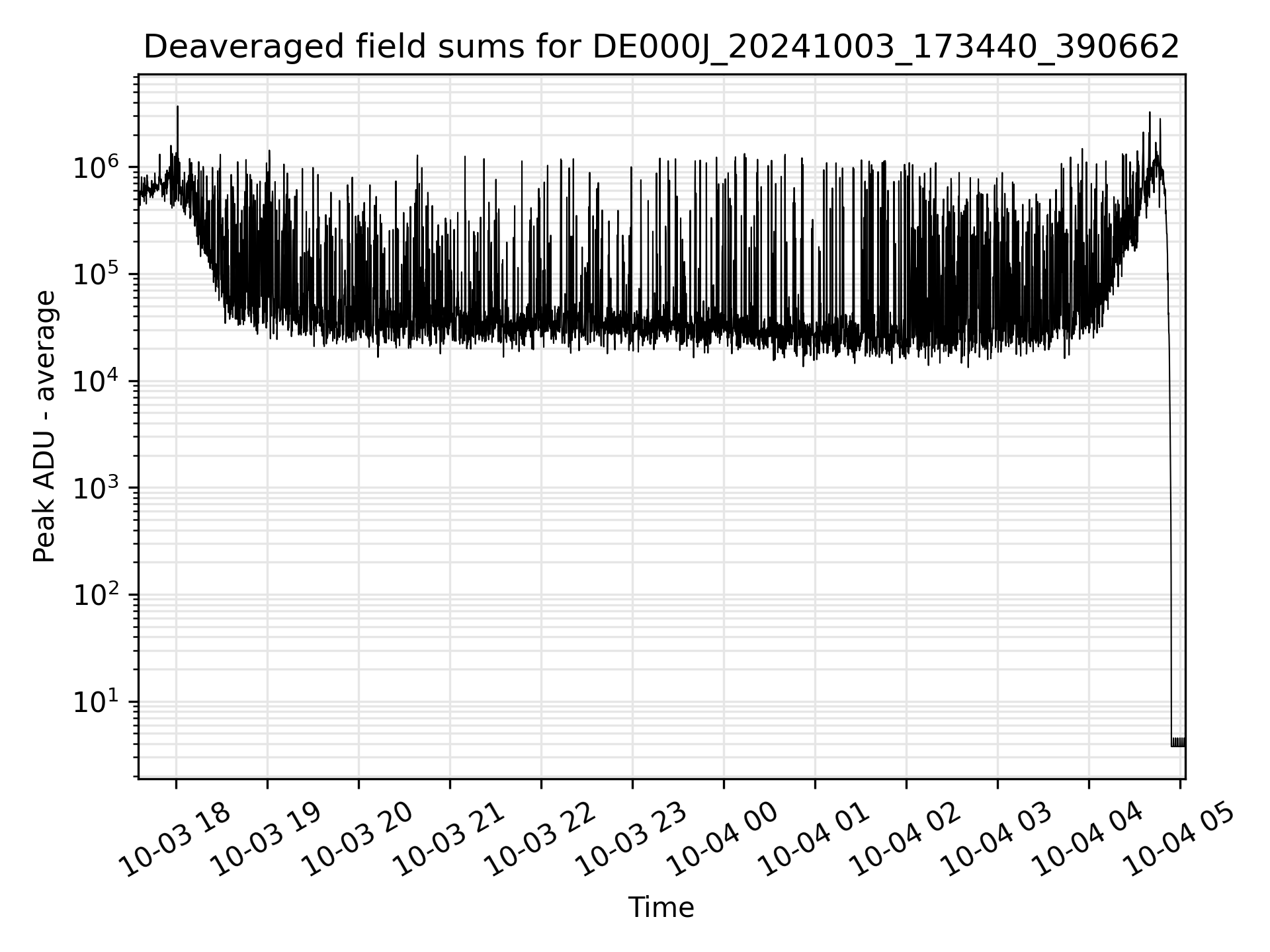The width and height of the screenshot is (1270, 952).
Task: Click the y tick label 10^2
Action: tap(97, 594)
